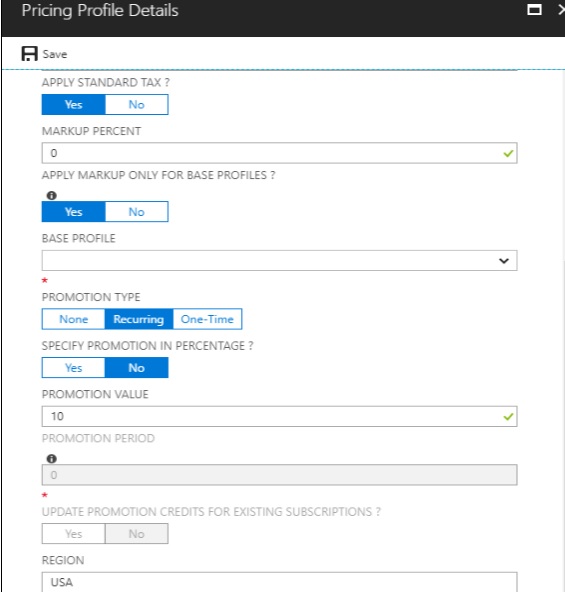565x592 pixels.
Task: Click info icon under Promotion Period label
Action: [52, 459]
